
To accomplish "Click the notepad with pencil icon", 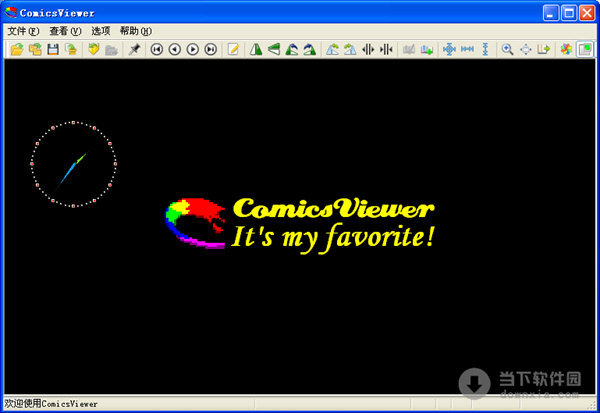I will click(x=233, y=49).
